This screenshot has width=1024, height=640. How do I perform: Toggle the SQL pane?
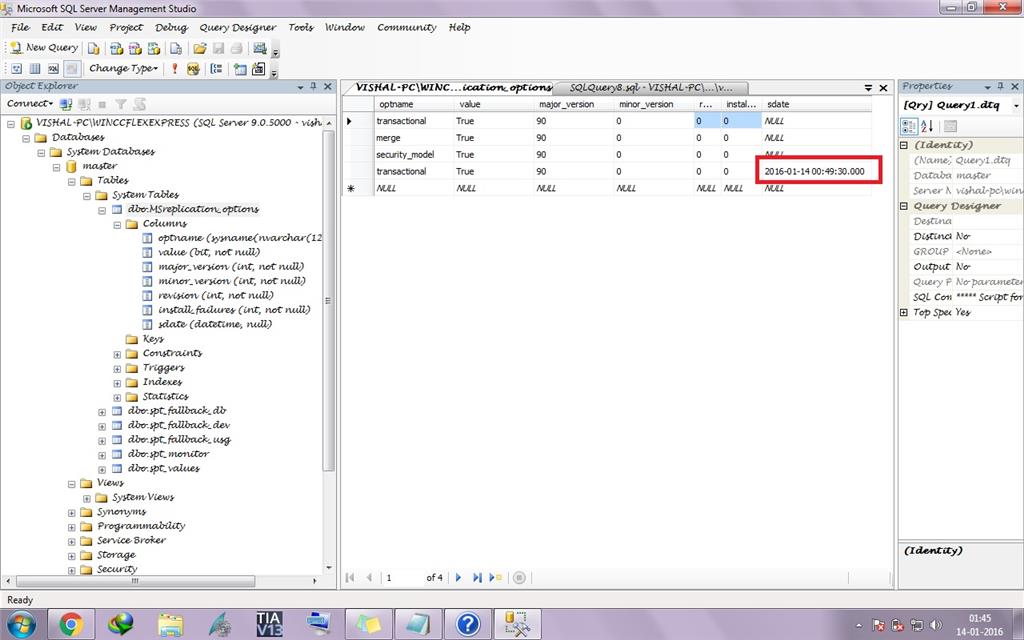tap(54, 69)
